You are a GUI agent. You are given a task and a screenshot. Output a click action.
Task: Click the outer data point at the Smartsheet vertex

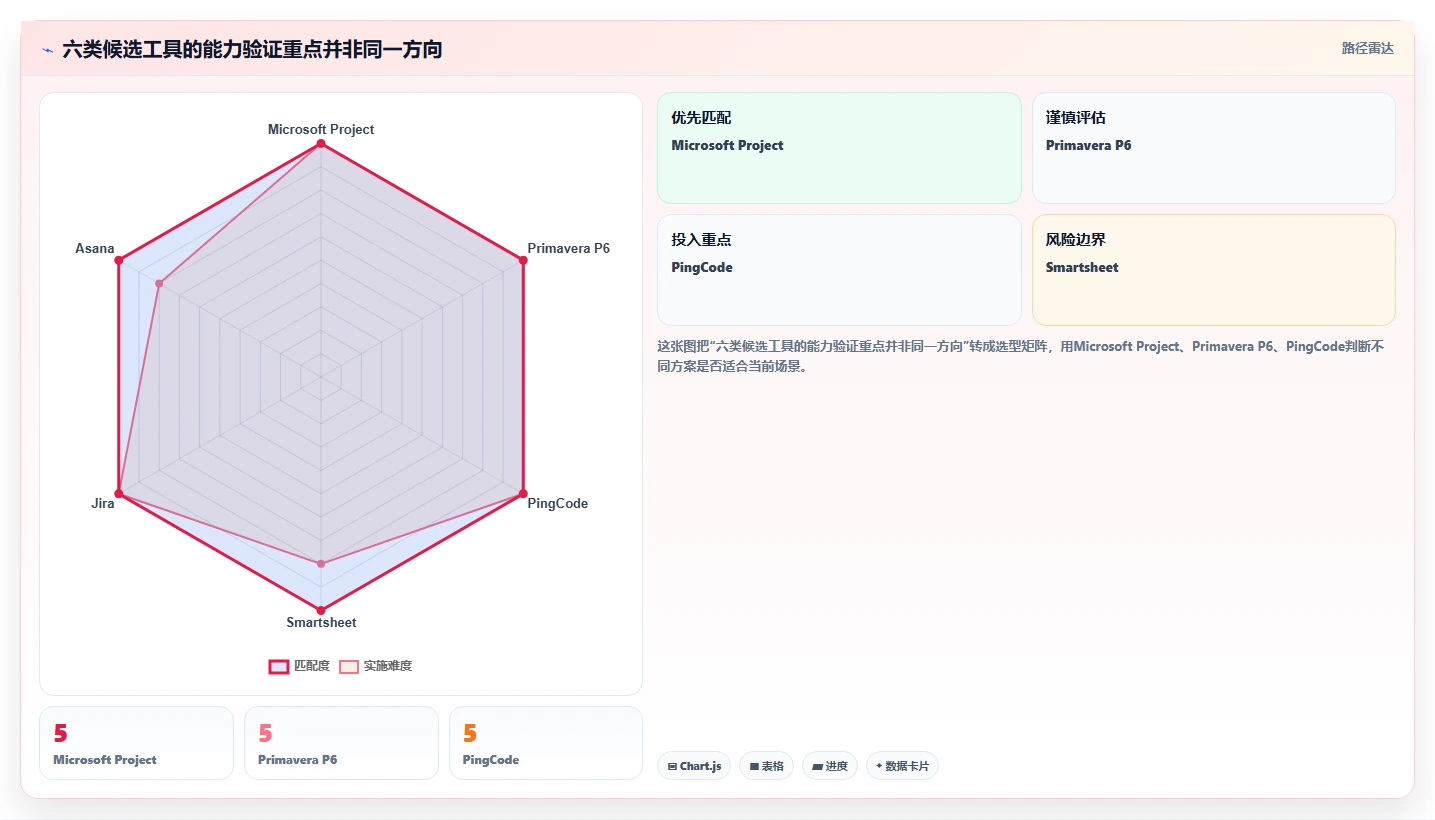321,610
